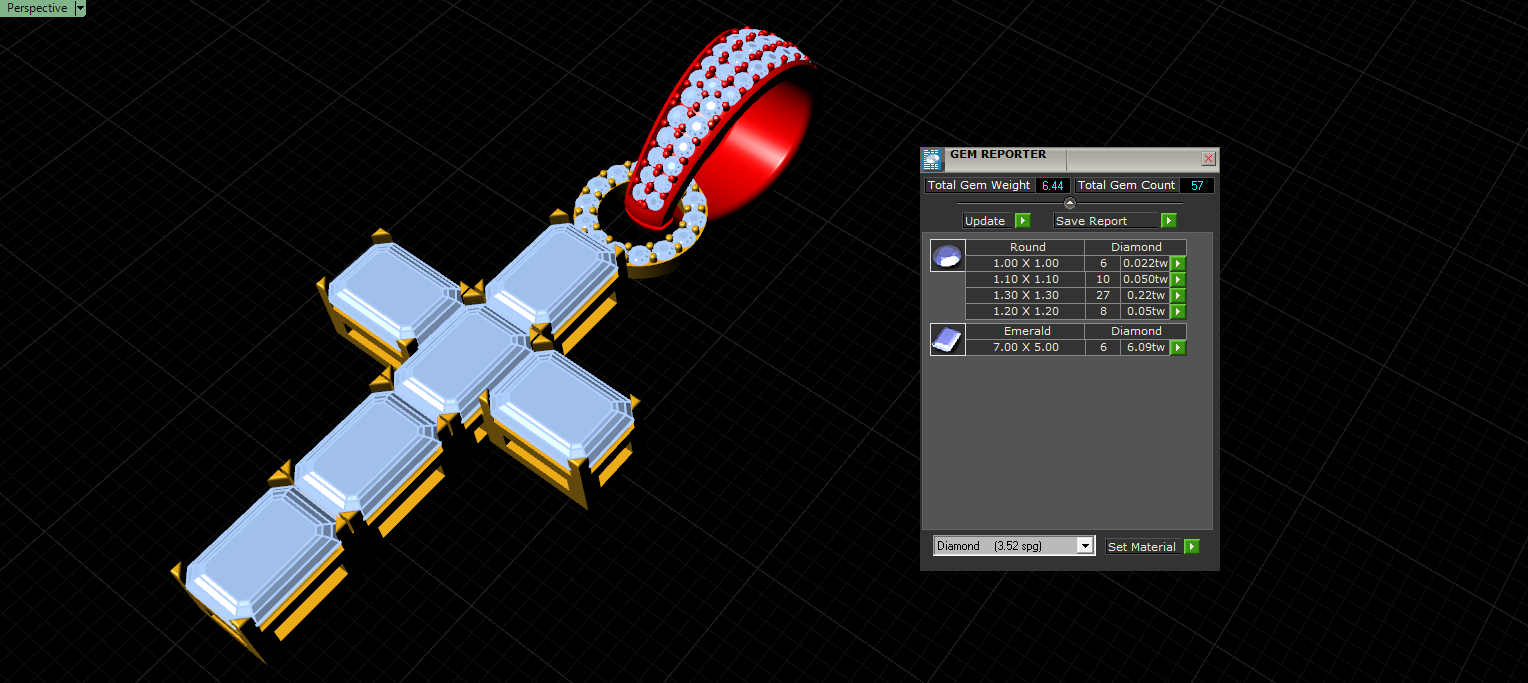Click the Perspective viewport label
Image resolution: width=1528 pixels, height=683 pixels.
coord(37,8)
